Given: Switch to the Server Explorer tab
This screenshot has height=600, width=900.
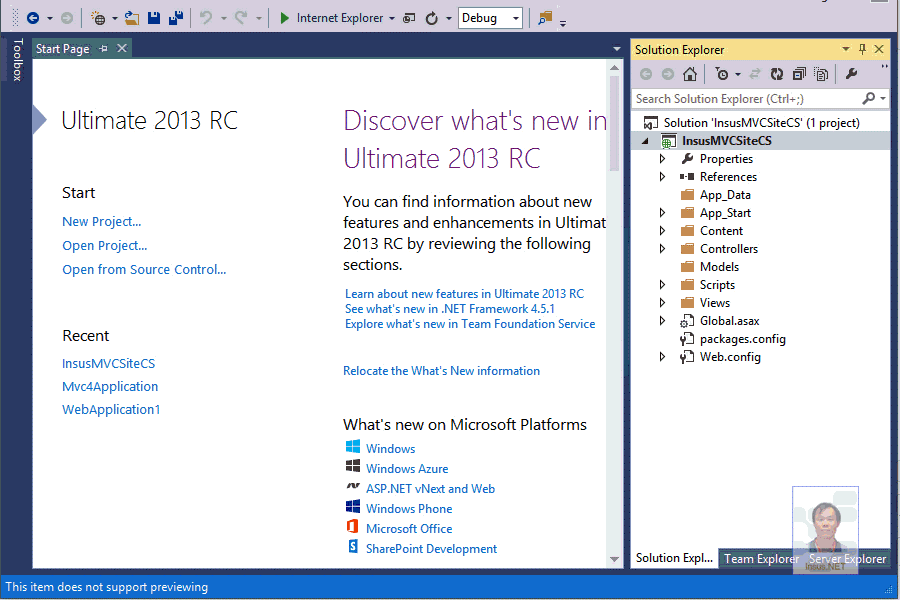Looking at the screenshot, I should pyautogui.click(x=847, y=559).
